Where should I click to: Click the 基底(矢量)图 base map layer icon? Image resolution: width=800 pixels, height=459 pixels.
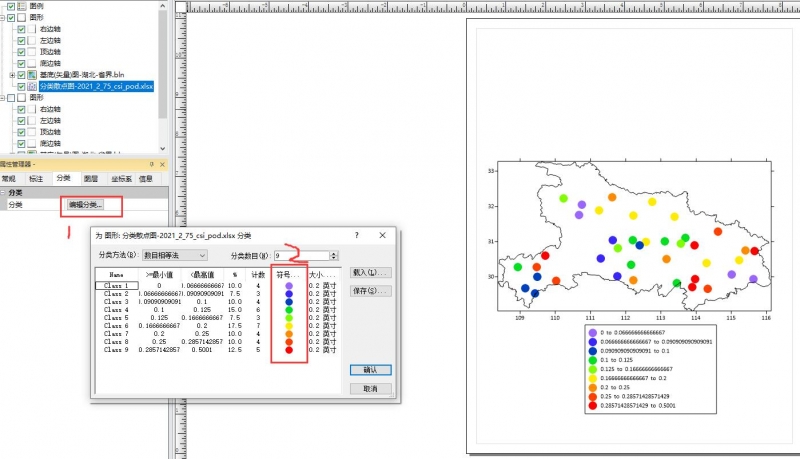33,75
